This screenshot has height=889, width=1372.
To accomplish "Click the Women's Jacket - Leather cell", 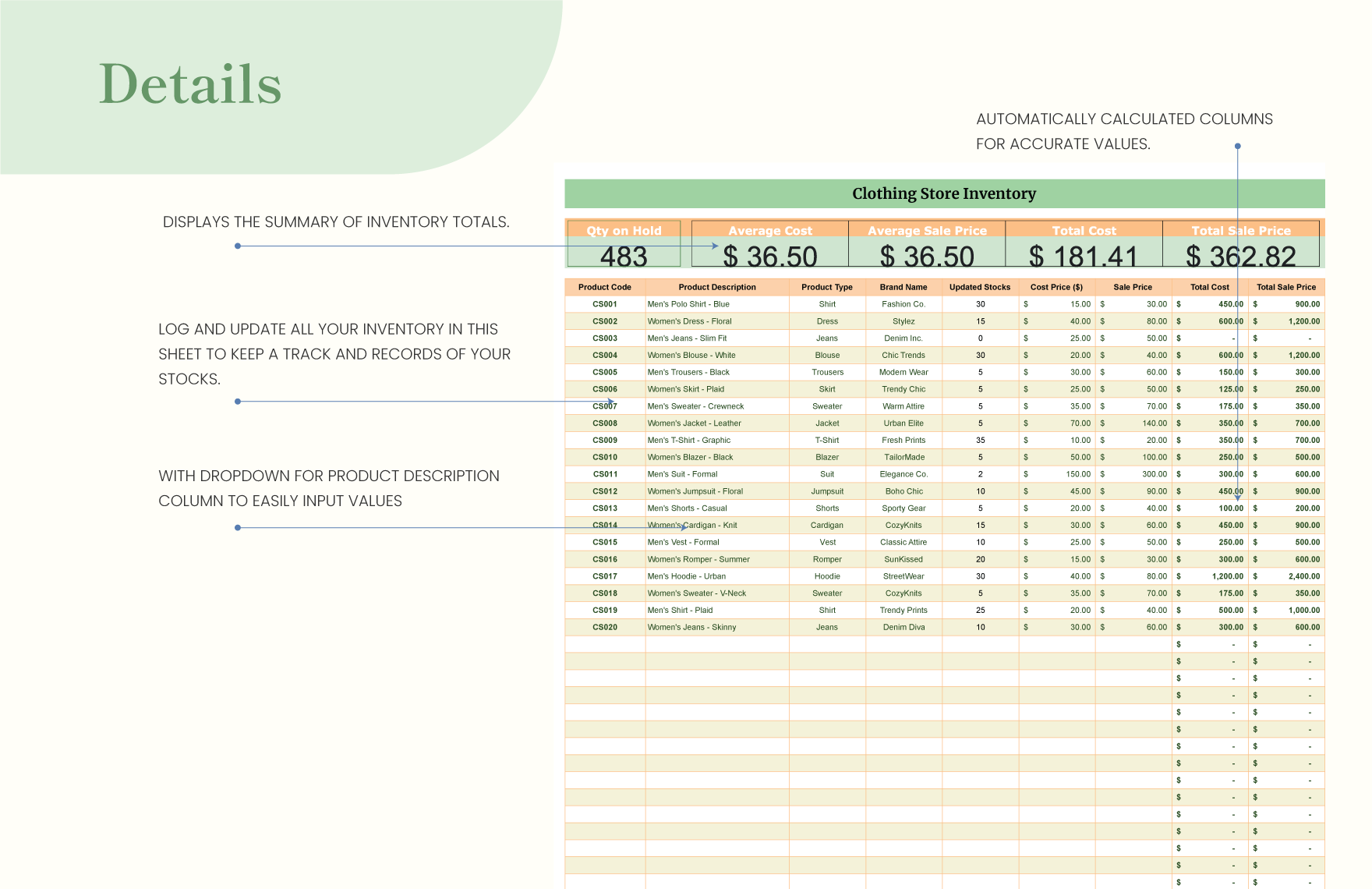I will (x=717, y=423).
